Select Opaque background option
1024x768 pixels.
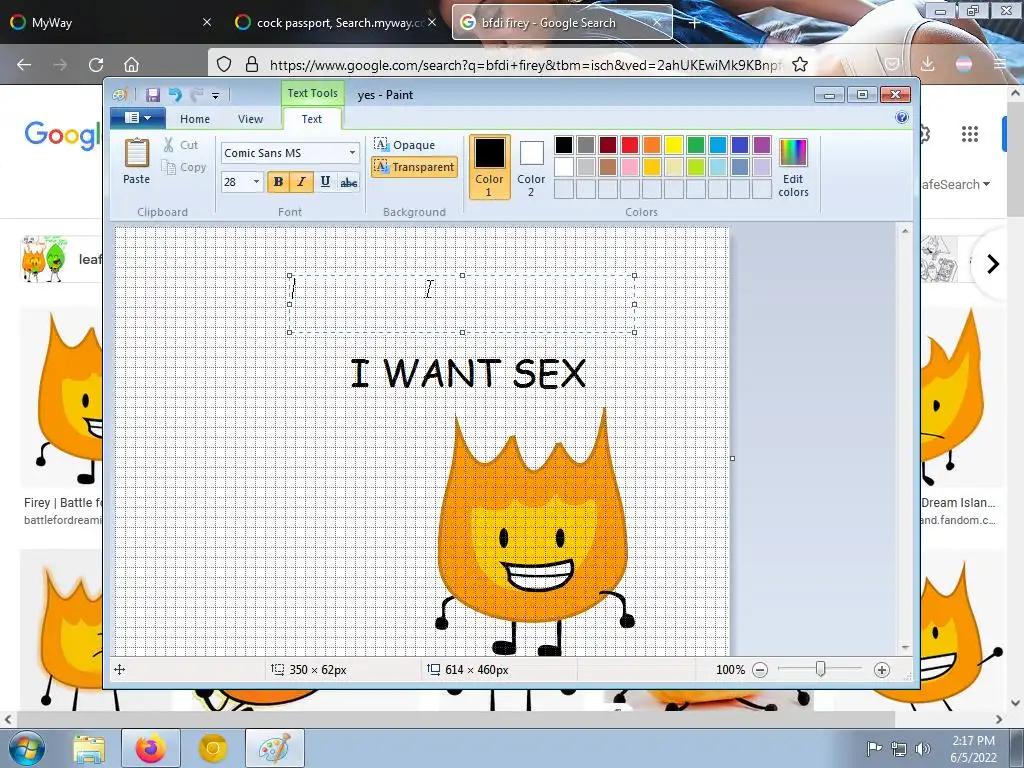click(x=405, y=145)
